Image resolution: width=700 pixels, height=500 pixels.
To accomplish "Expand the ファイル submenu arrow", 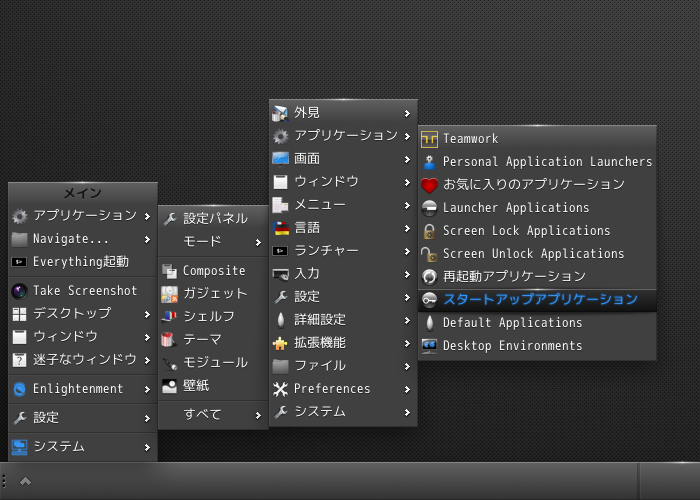I will click(407, 367).
